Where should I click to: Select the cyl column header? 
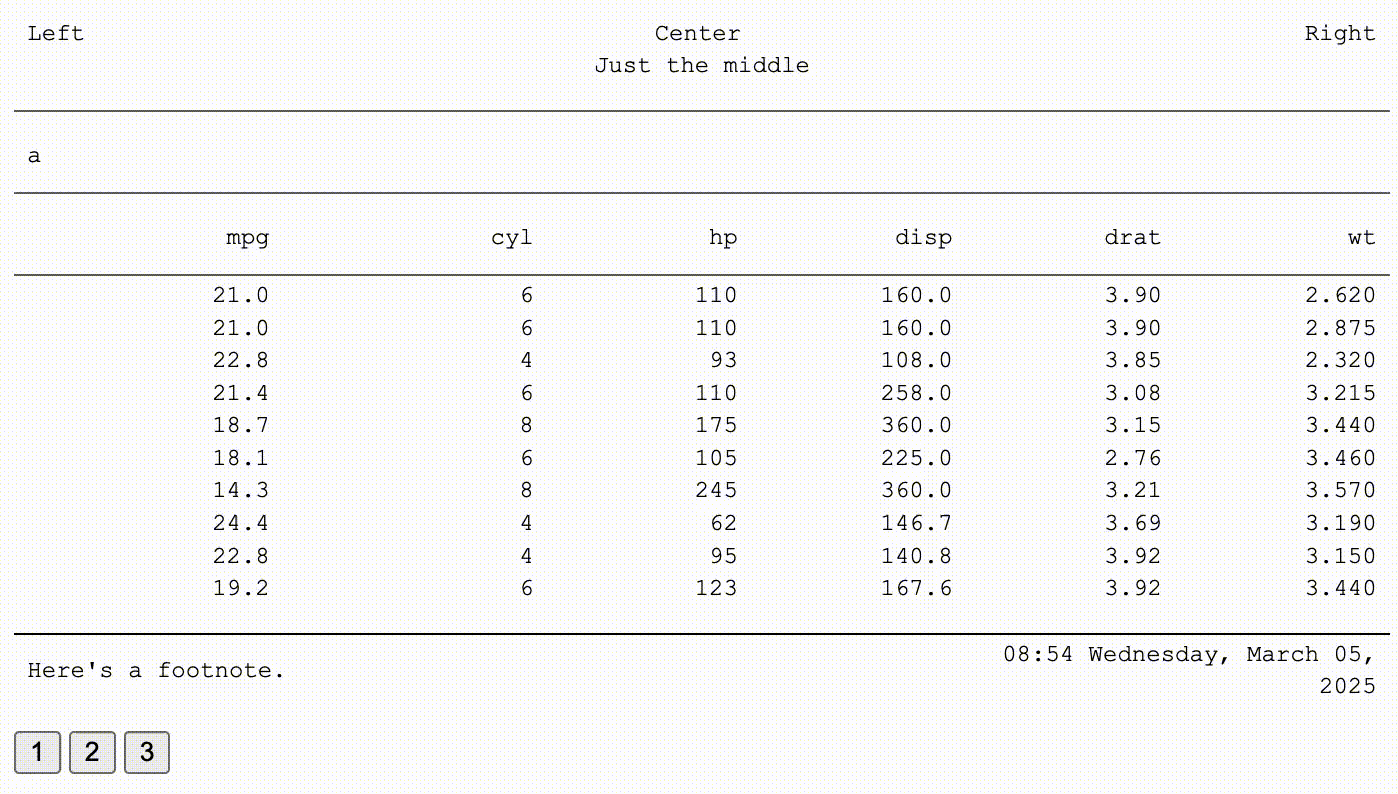point(511,238)
